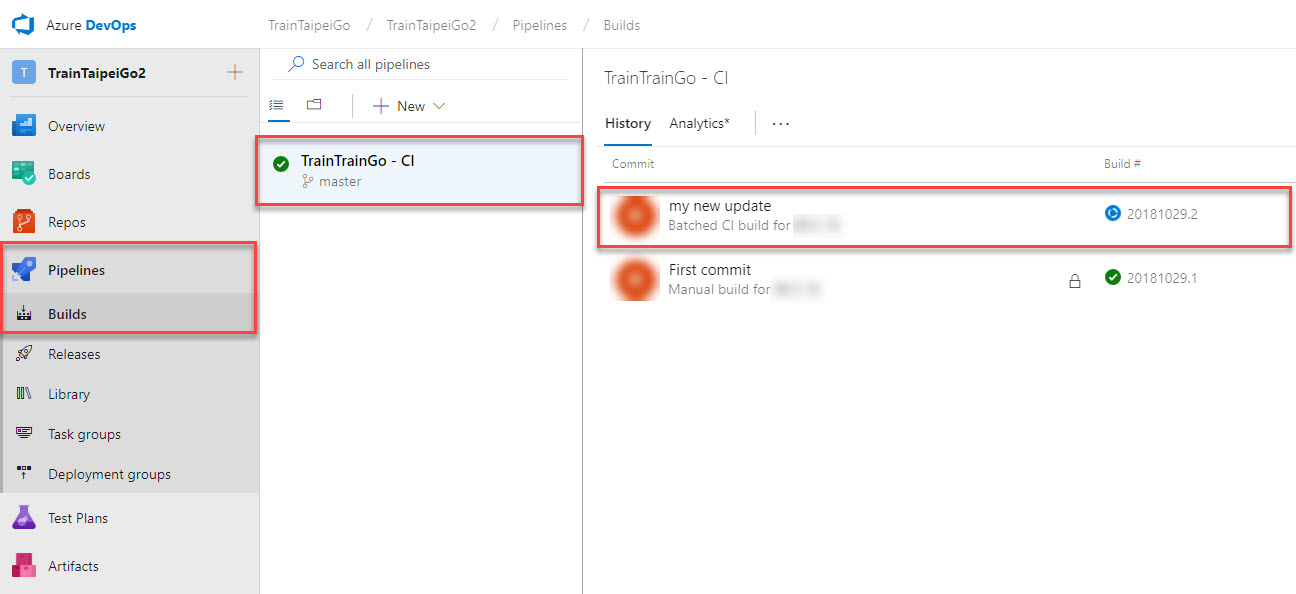Click the avatar of First commit build
Image resolution: width=1296 pixels, height=594 pixels.
635,279
